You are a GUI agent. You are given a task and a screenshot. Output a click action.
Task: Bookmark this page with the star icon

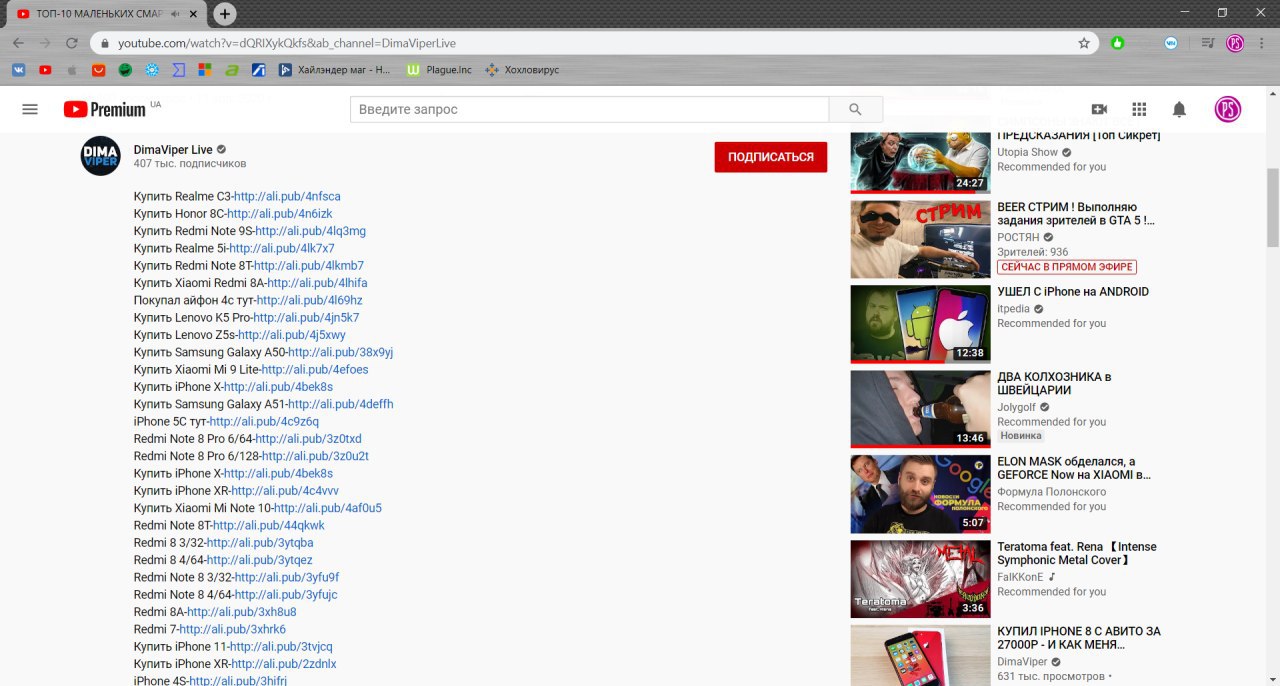pos(1084,43)
